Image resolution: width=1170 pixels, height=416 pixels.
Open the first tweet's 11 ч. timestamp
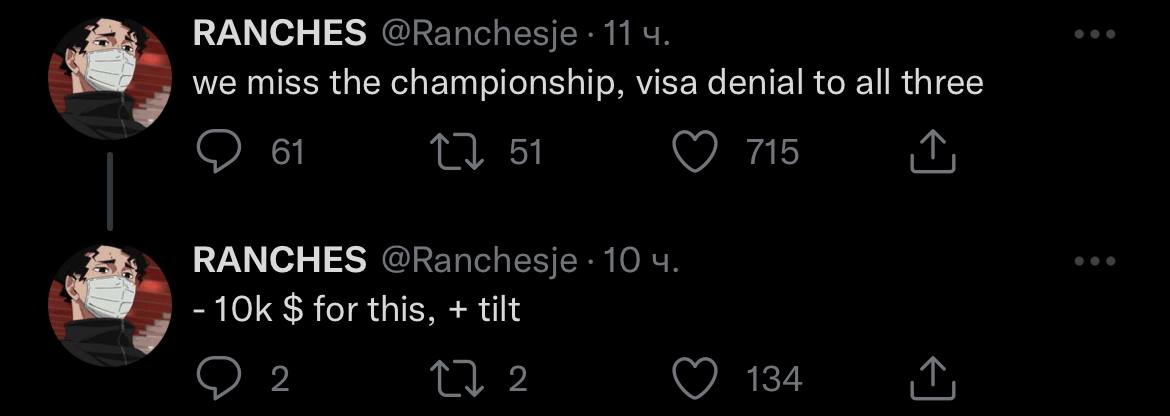(638, 34)
